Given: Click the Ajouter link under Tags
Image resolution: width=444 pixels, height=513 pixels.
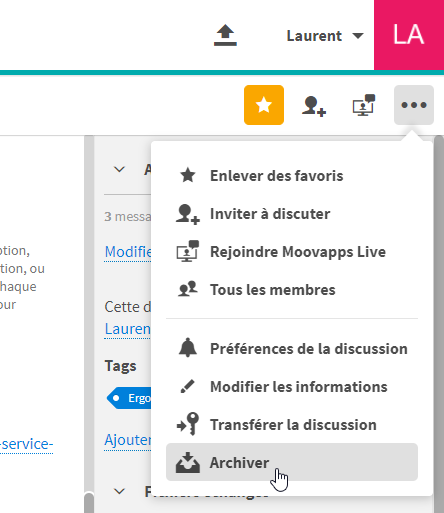Looking at the screenshot, I should (128, 440).
